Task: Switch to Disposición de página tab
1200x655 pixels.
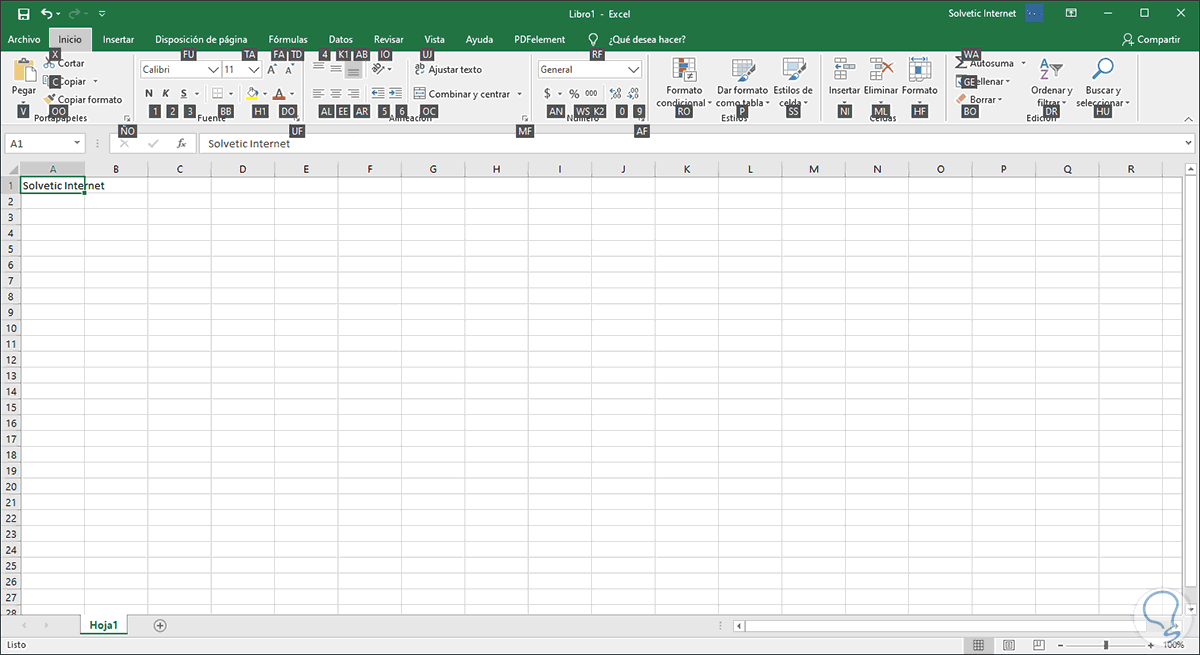Action: (x=201, y=39)
